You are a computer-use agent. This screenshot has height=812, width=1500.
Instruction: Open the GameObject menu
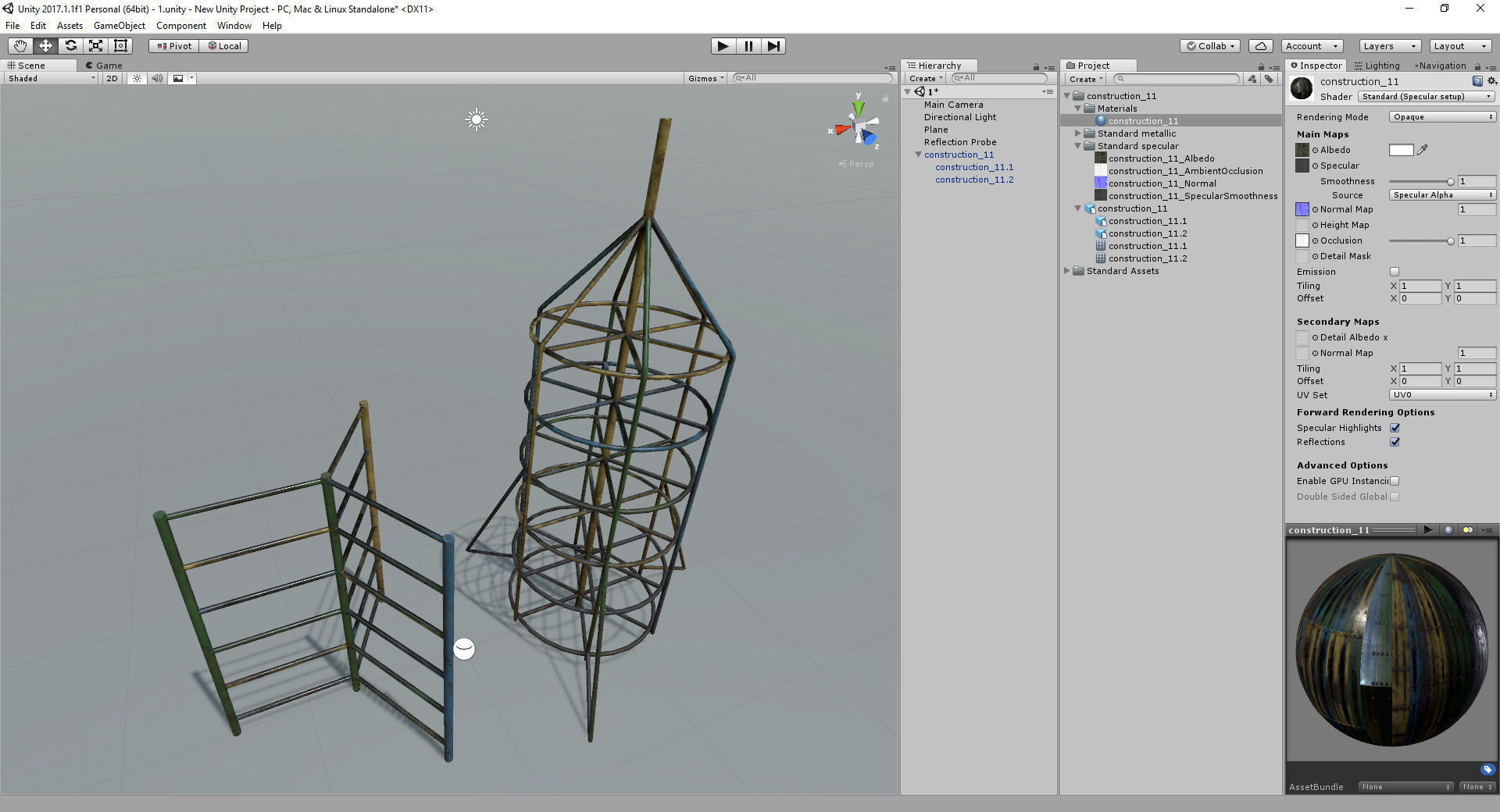[x=119, y=26]
